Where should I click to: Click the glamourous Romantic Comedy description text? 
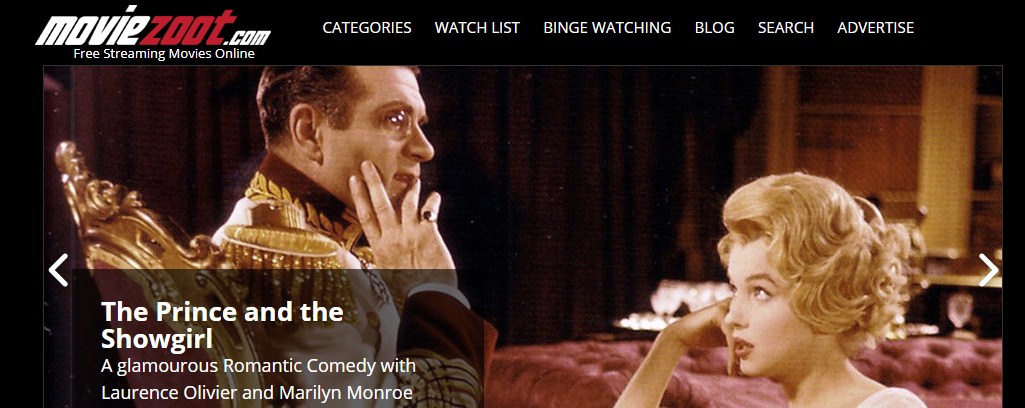click(x=258, y=365)
